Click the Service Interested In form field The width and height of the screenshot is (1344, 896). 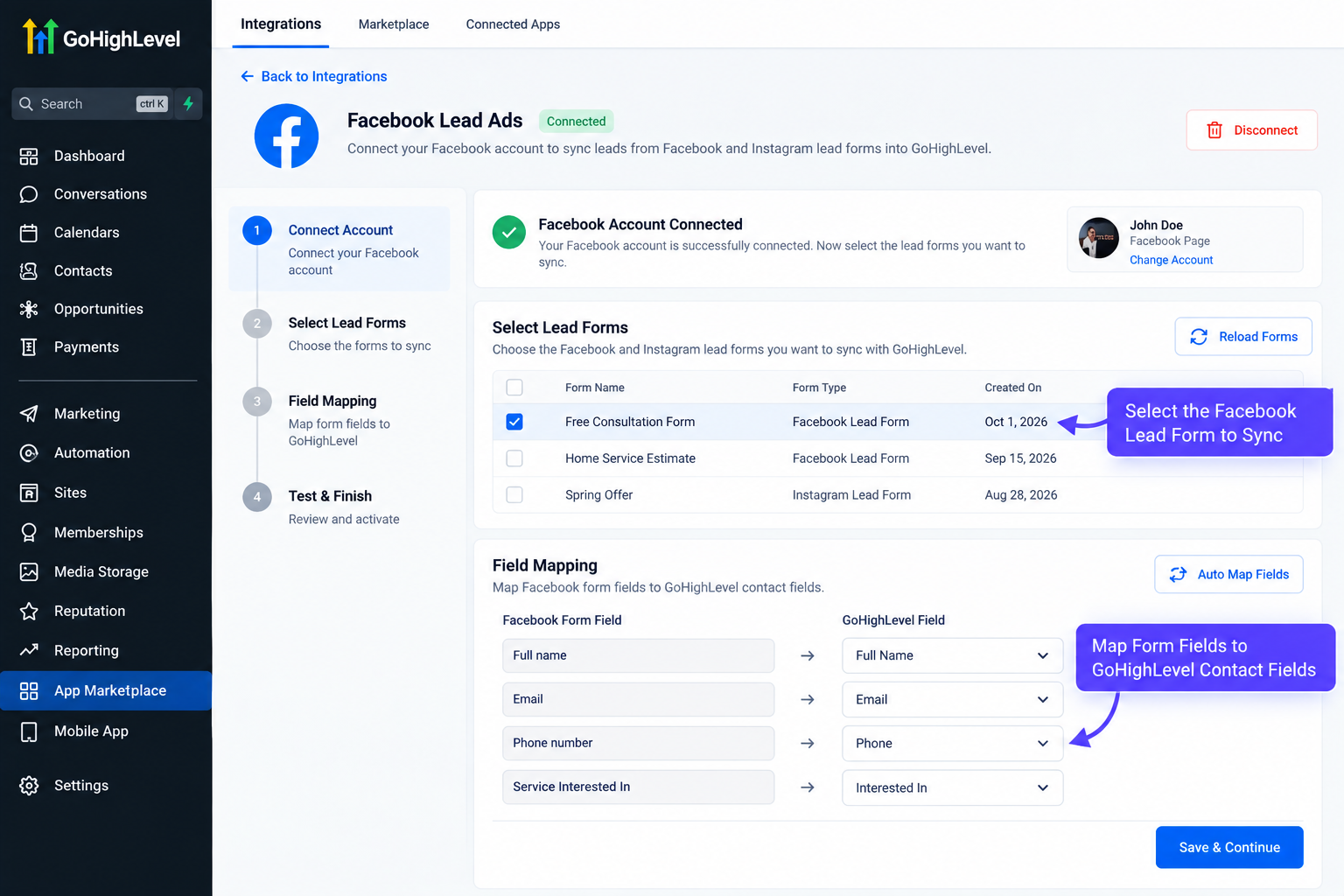coord(638,787)
